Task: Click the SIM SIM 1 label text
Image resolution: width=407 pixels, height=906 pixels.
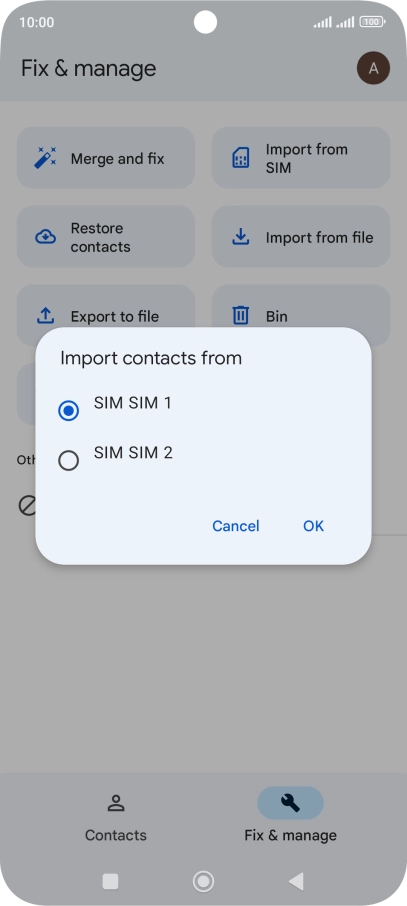Action: [133, 403]
